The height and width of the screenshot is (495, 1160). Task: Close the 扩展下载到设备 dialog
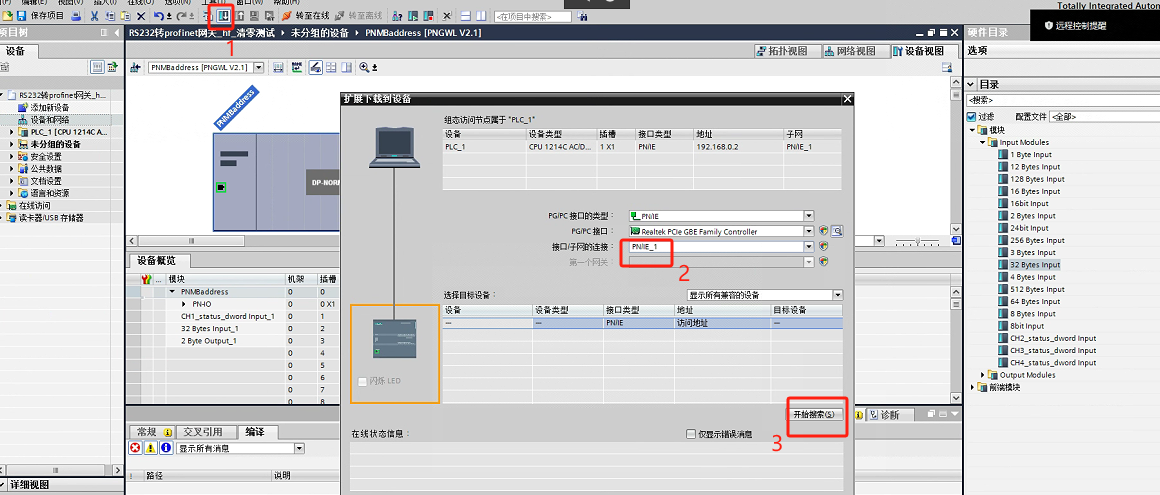click(x=848, y=98)
